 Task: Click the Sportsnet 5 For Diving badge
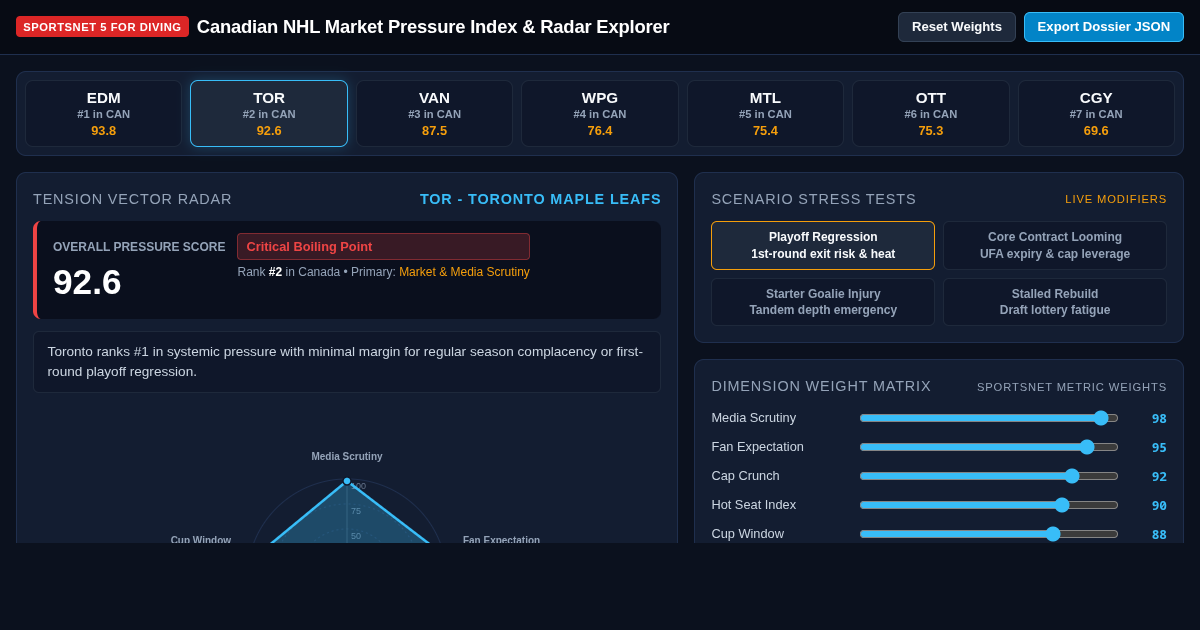(102, 27)
